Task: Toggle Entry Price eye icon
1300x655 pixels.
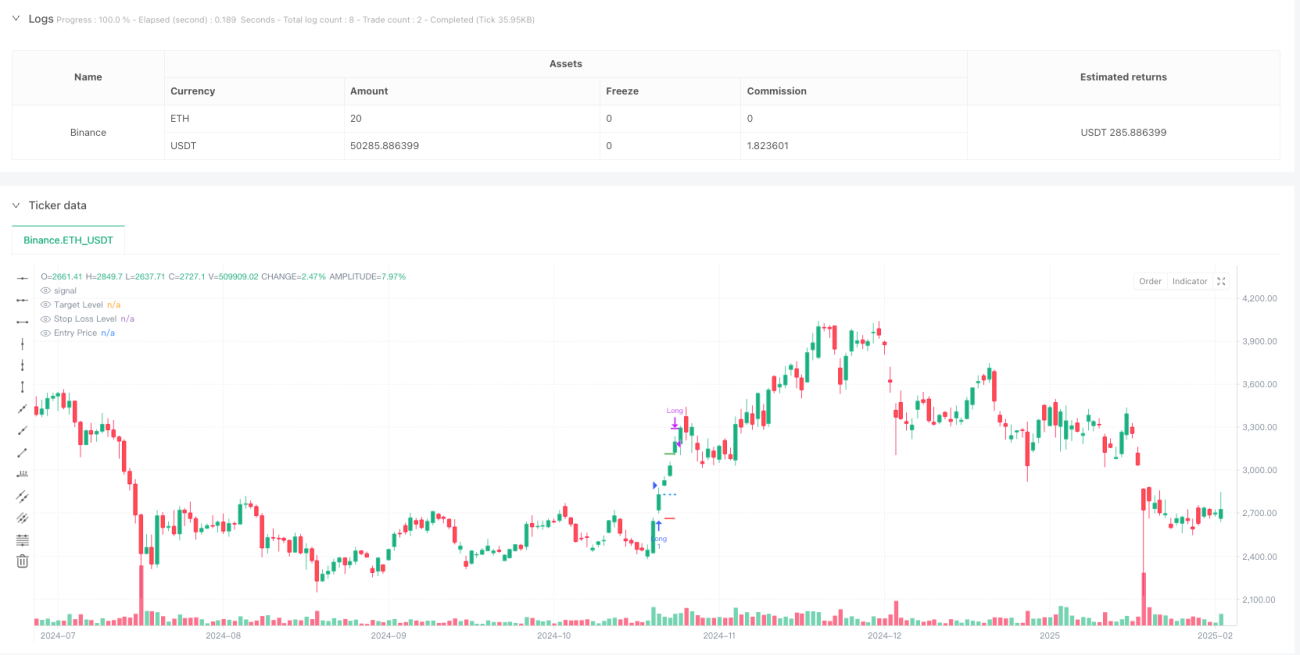Action: pos(45,332)
